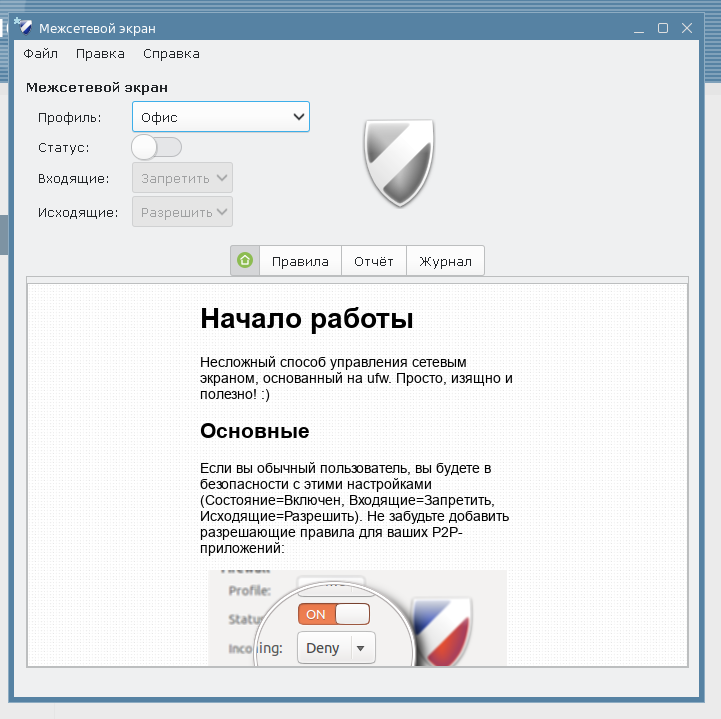The image size is (721, 719).
Task: Click the Профиль: label
Action: point(69,118)
